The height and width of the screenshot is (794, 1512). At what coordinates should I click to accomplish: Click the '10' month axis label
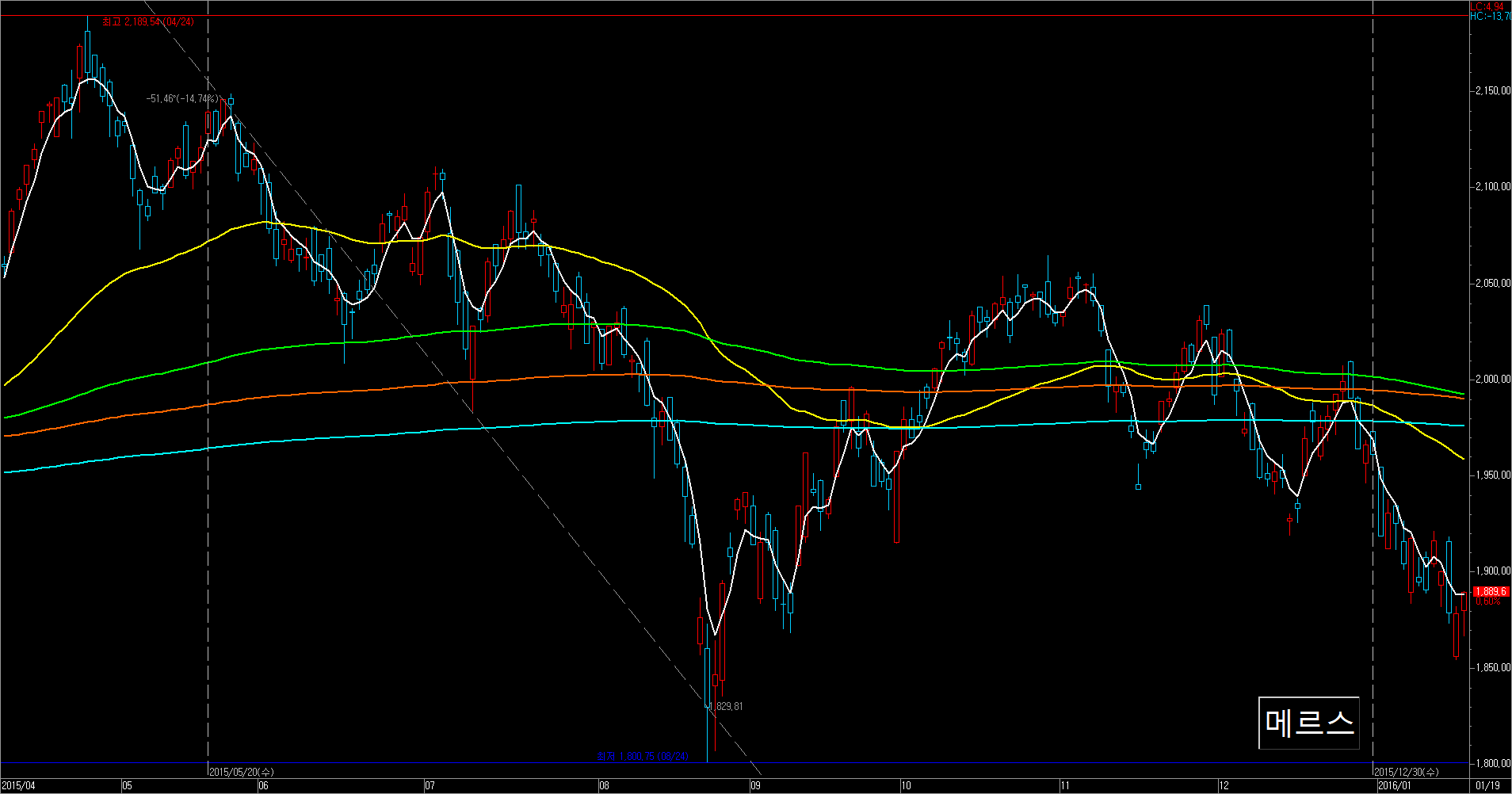[x=907, y=786]
